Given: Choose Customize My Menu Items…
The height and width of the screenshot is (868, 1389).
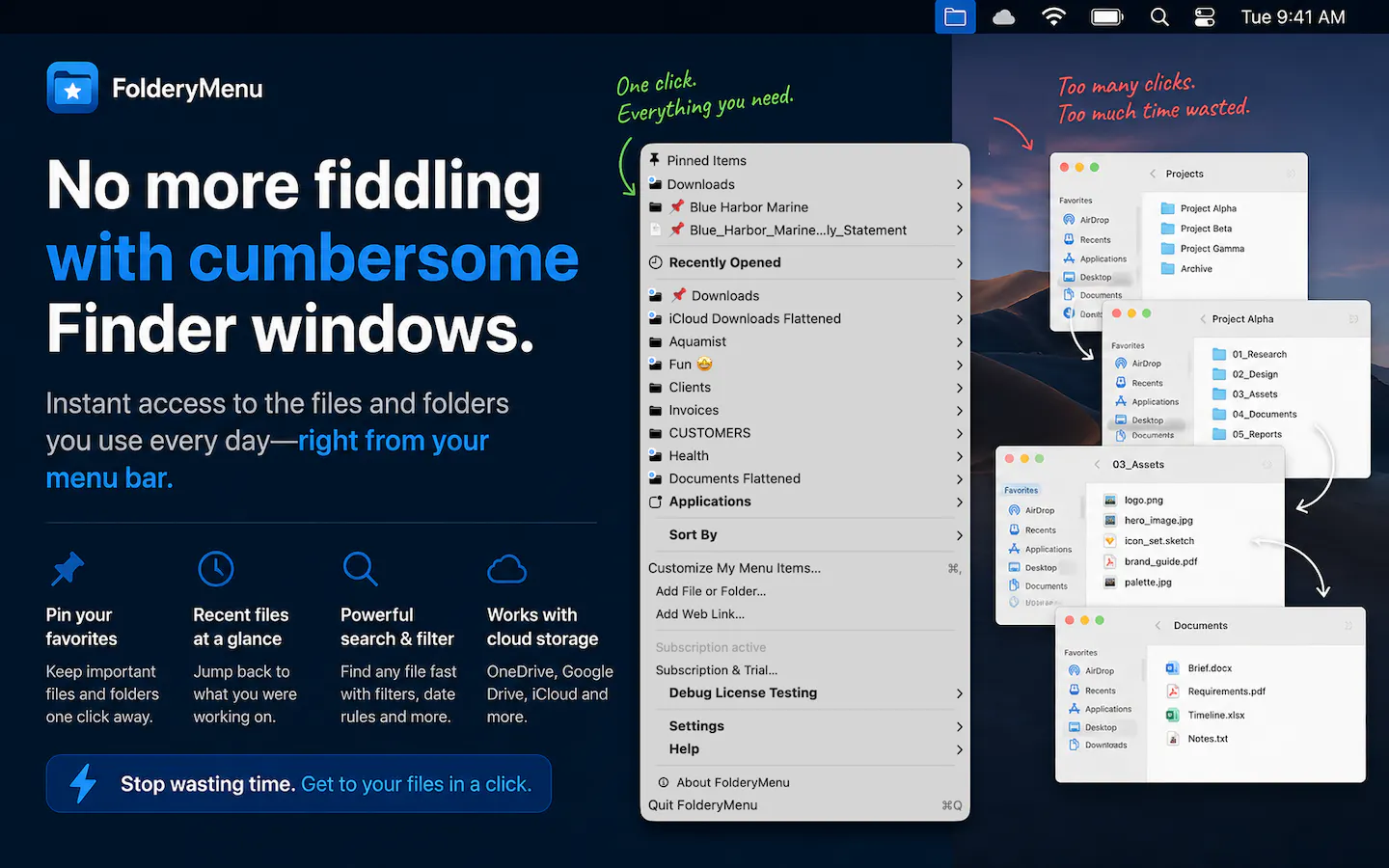Looking at the screenshot, I should click(x=805, y=568).
